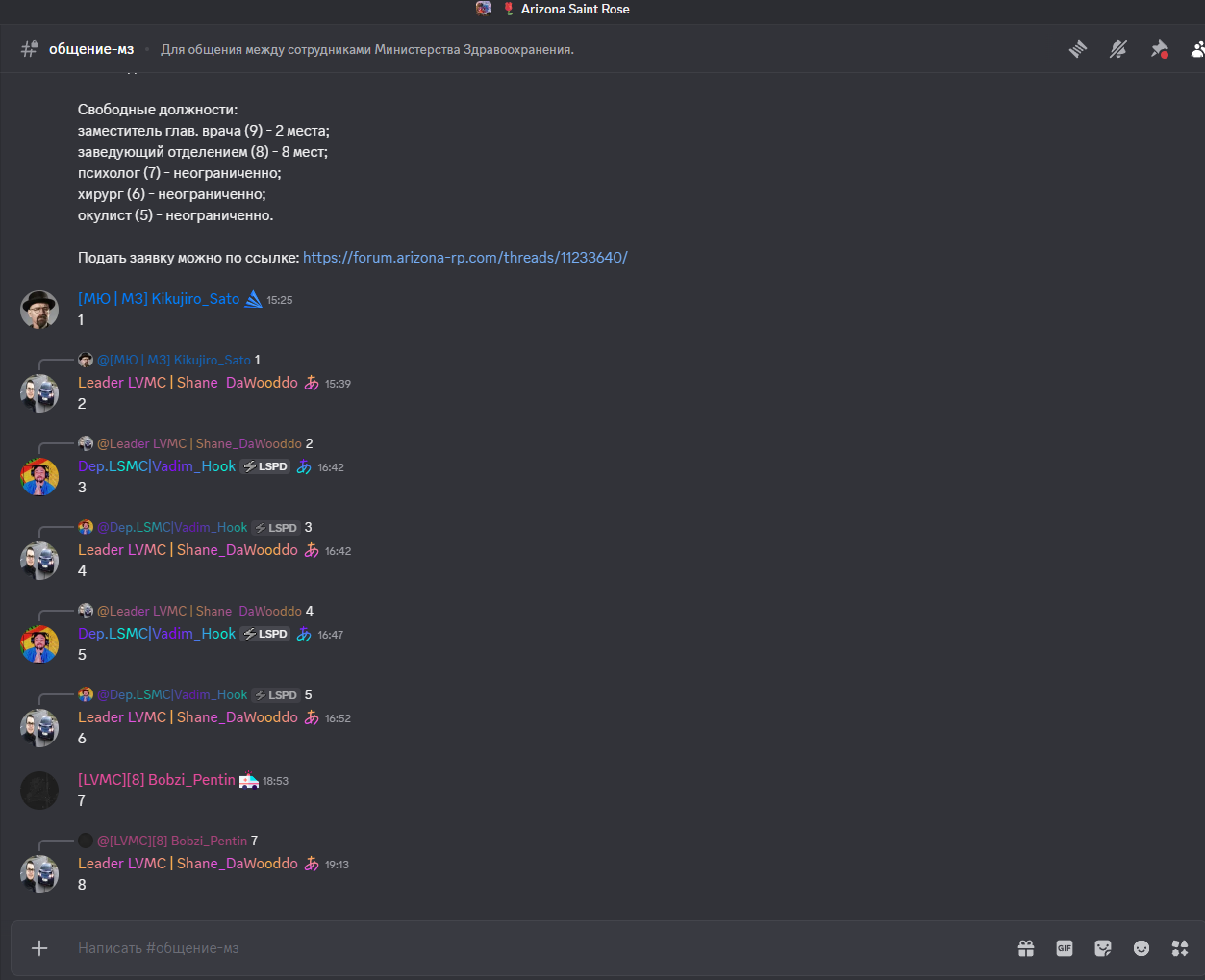Click the channel hash icon beside общение-мз

pyautogui.click(x=30, y=49)
